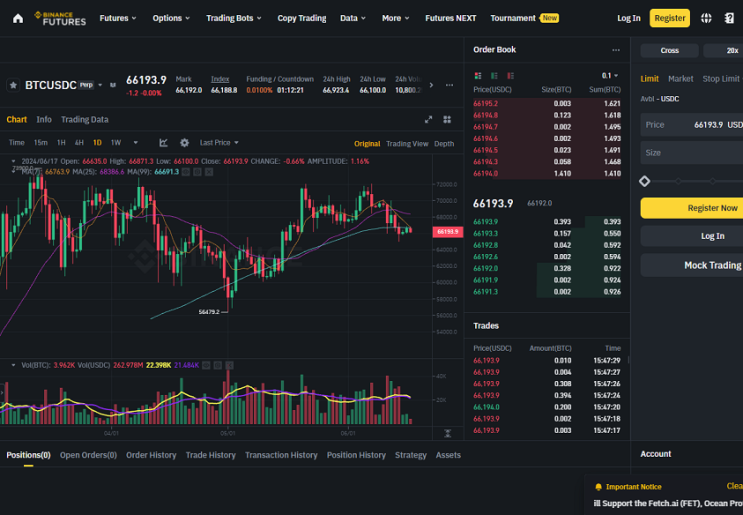This screenshot has width=743, height=515.
Task: Collapse the MA indicator legend row
Action: tap(13, 171)
